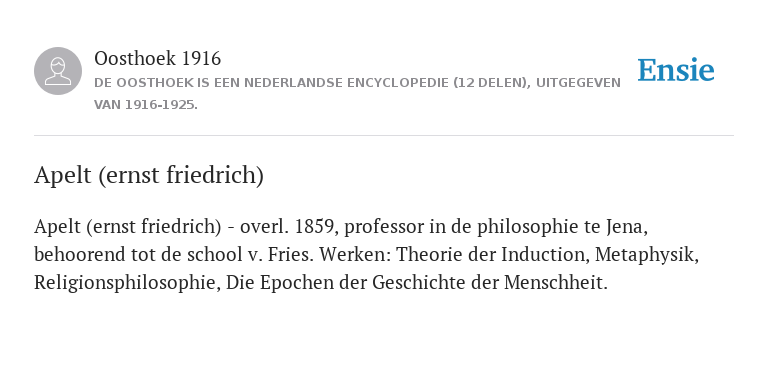This screenshot has width=768, height=384.
Task: Open the Ensie logo link
Action: pos(676,71)
